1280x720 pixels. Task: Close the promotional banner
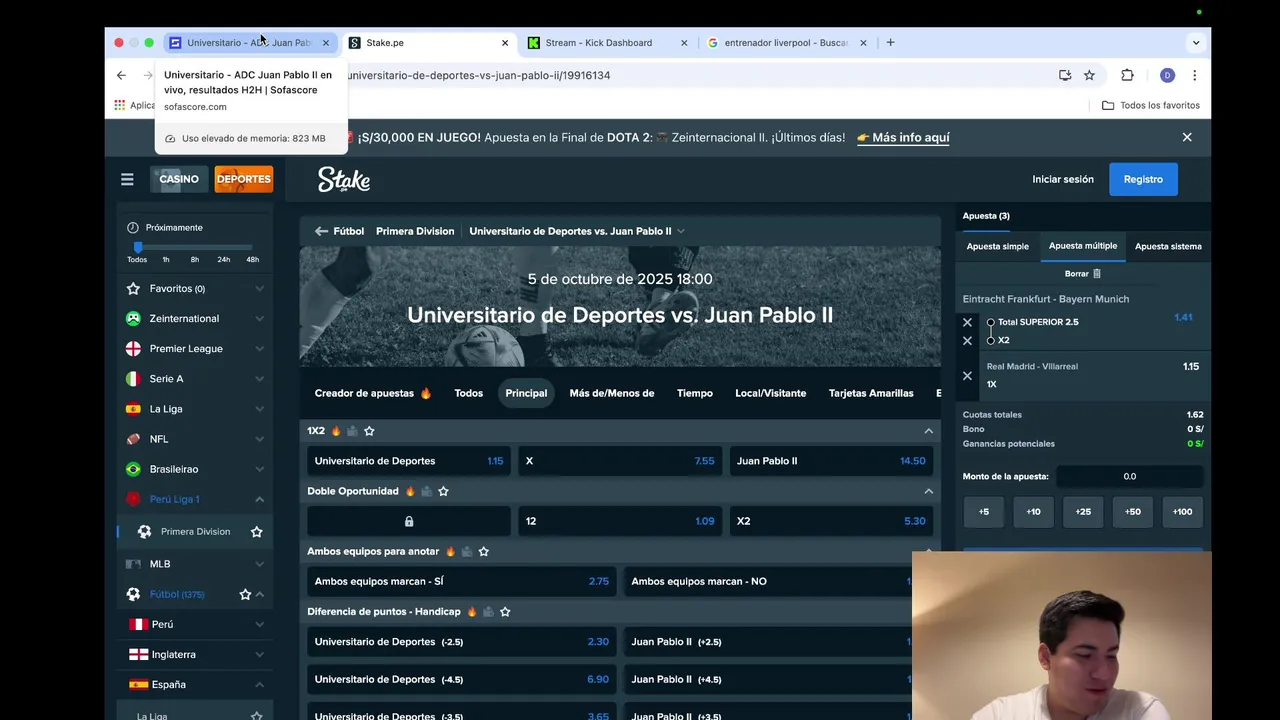coord(1187,137)
